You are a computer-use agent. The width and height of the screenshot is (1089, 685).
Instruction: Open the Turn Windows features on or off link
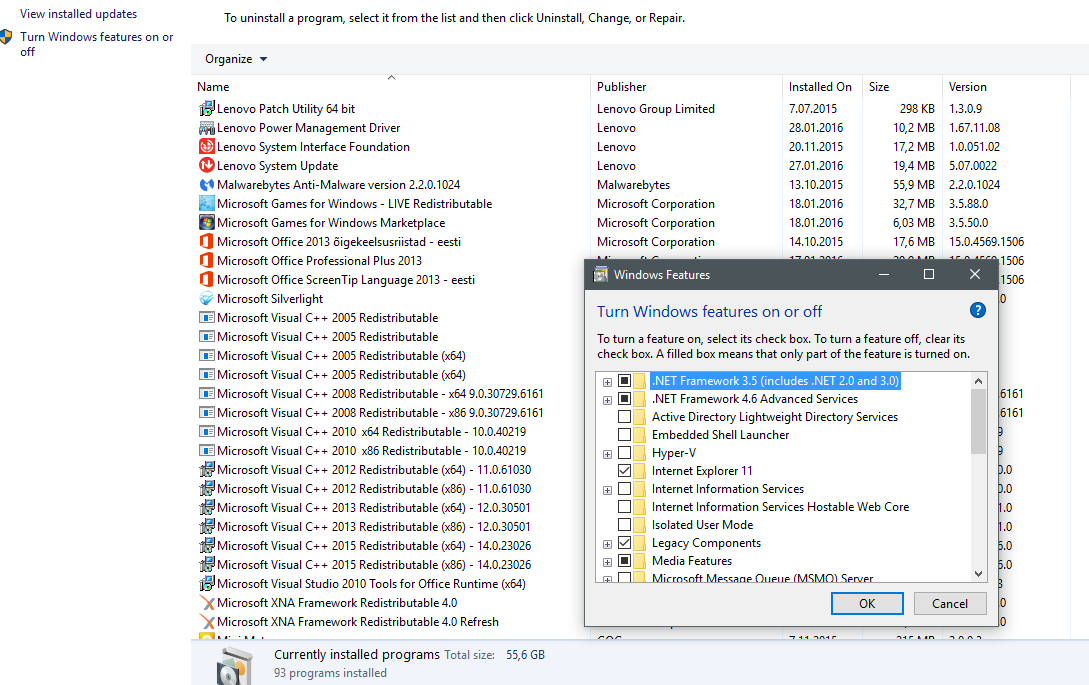pyautogui.click(x=97, y=44)
